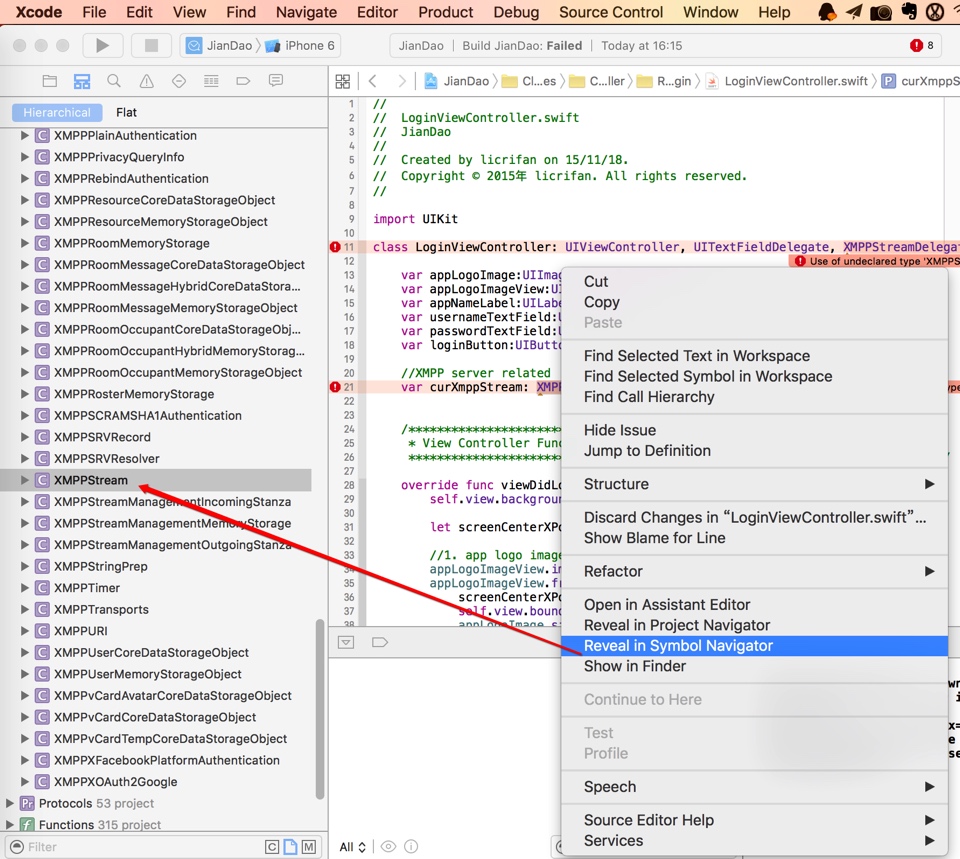Viewport: 960px width, 859px height.
Task: Click the info icon in variables view
Action: click(x=411, y=846)
